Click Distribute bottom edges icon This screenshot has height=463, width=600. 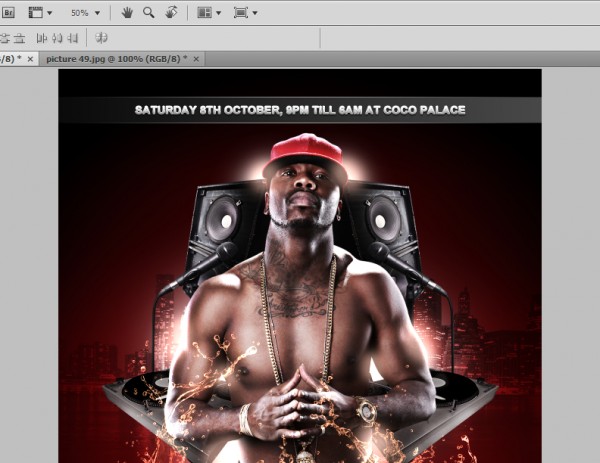click(x=20, y=38)
